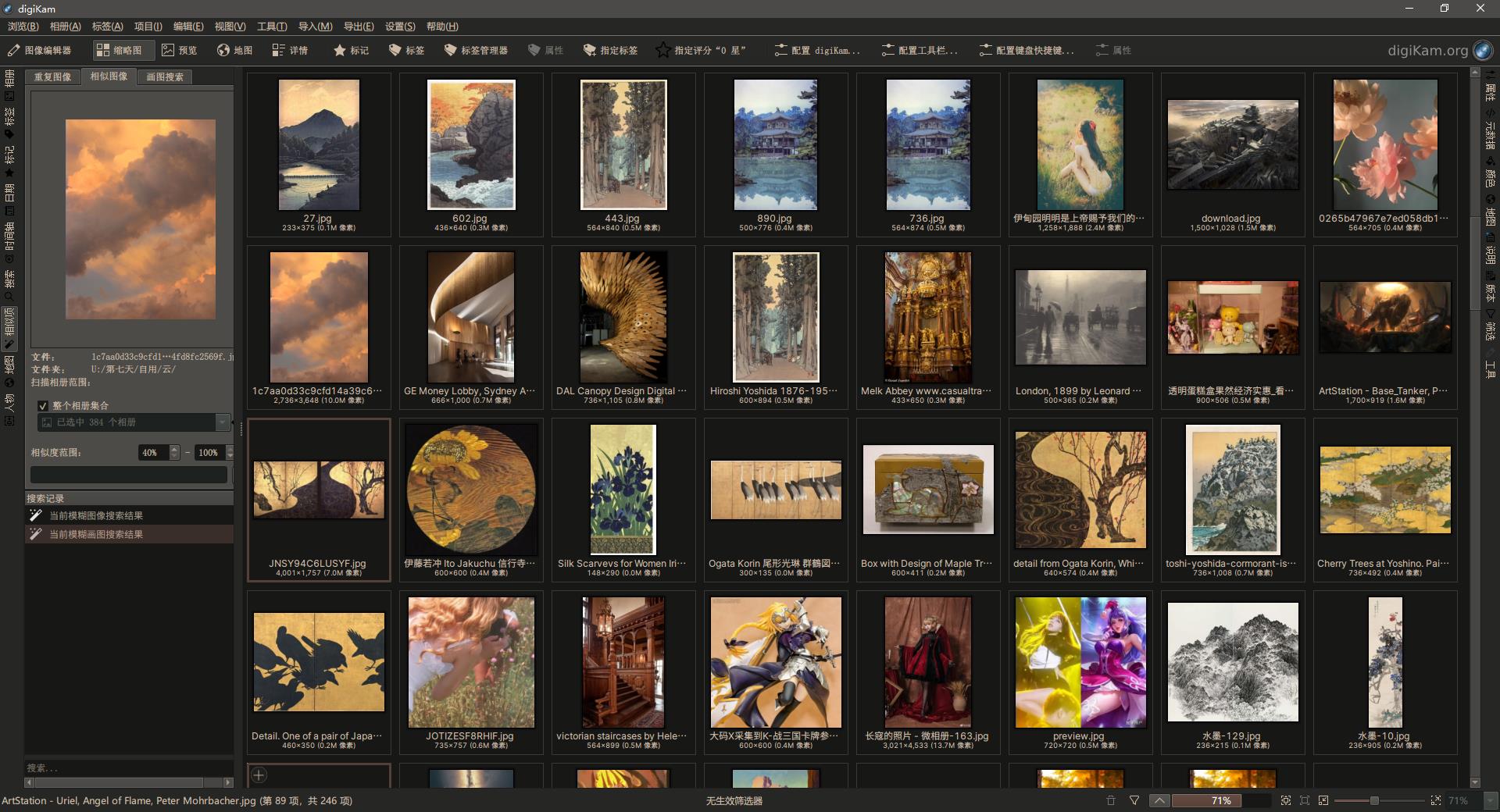This screenshot has height=812, width=1500.
Task: Open the 人物 people sidebar tab
Action: pos(9,410)
